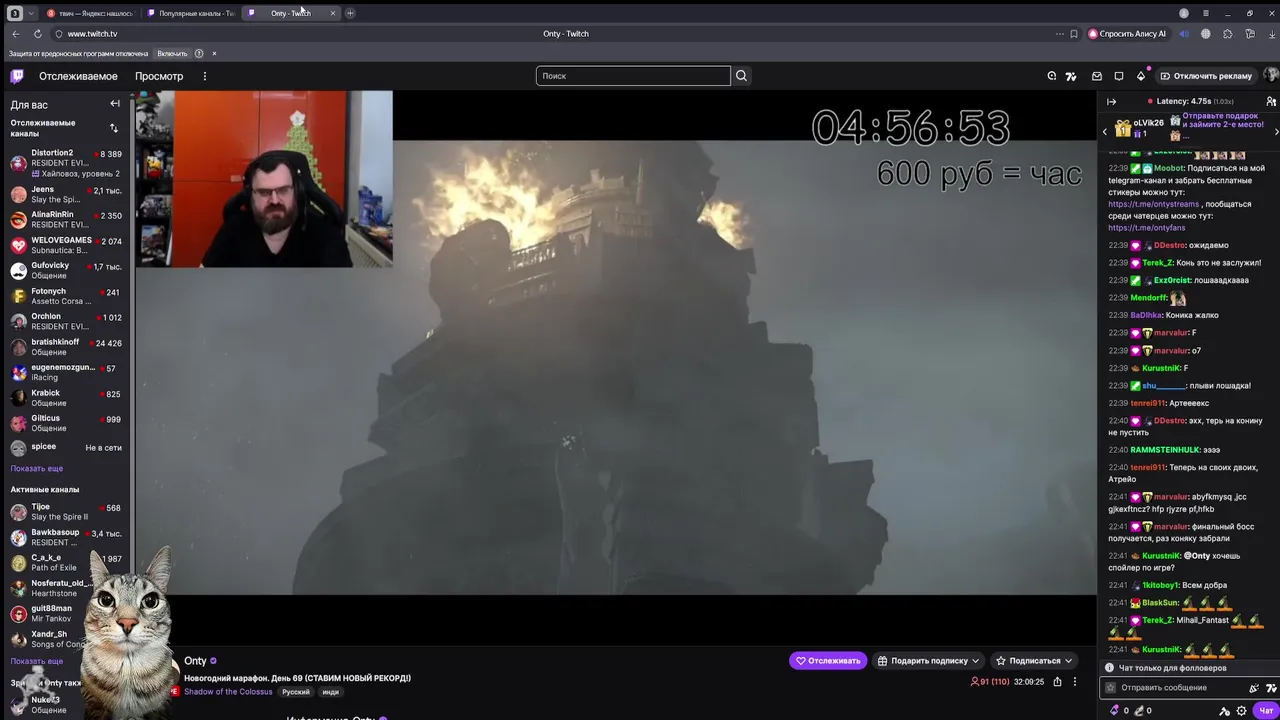This screenshot has height=720, width=1280.
Task: Open the bratishkinoff channel in sidebar
Action: [66, 347]
